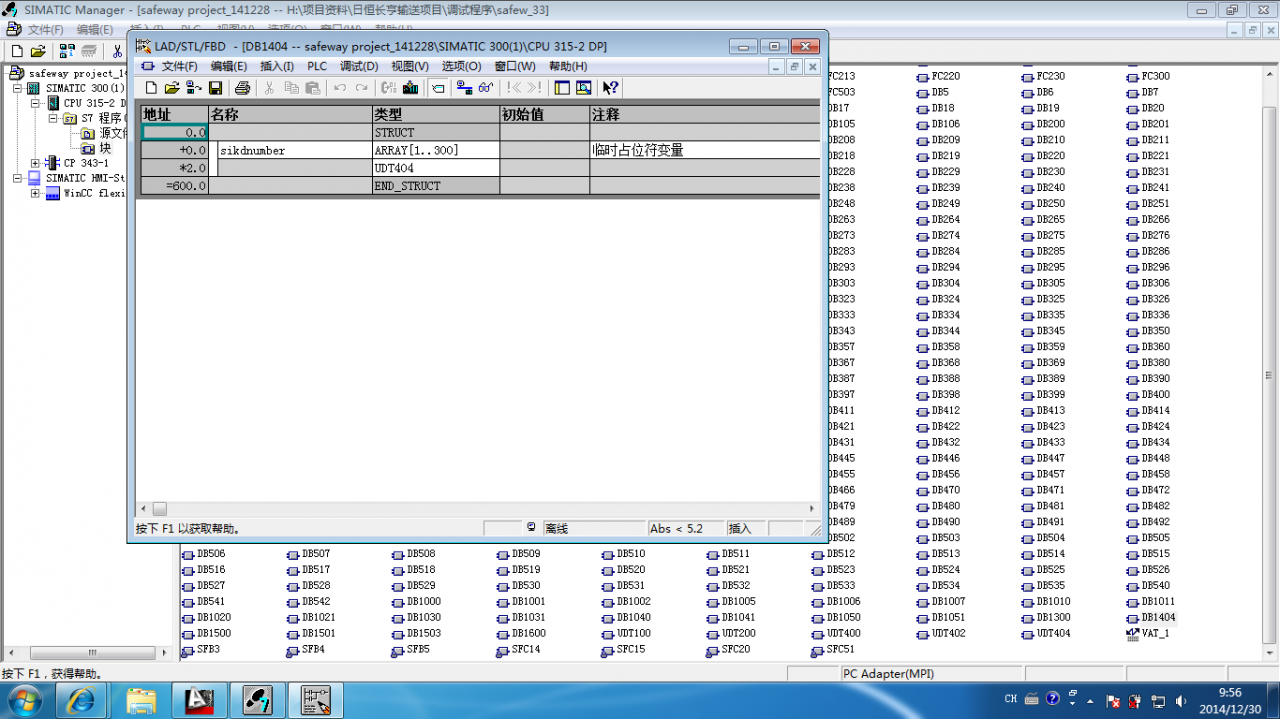This screenshot has width=1280, height=719.
Task: Open 文件(F) menu in LAD/STL/FBD window
Action: point(180,66)
